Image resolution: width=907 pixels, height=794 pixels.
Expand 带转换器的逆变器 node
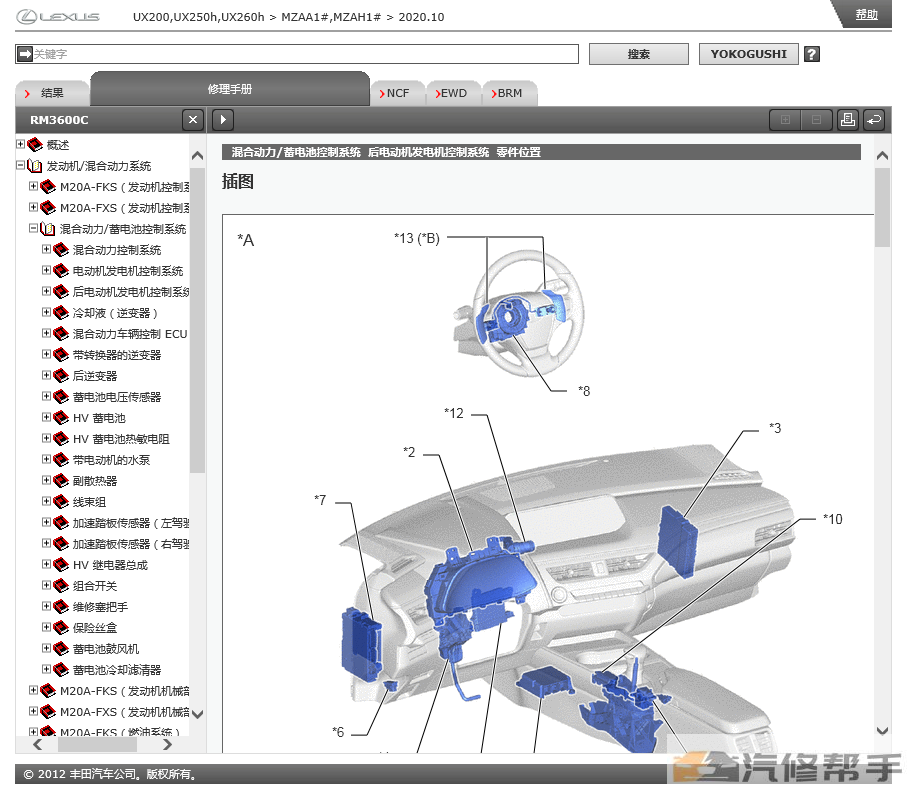(x=46, y=354)
